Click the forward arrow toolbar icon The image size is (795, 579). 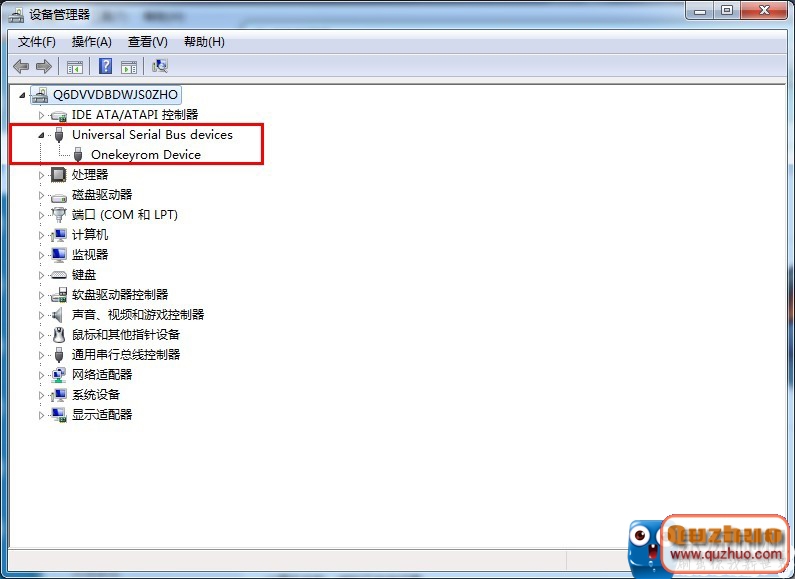tap(44, 66)
